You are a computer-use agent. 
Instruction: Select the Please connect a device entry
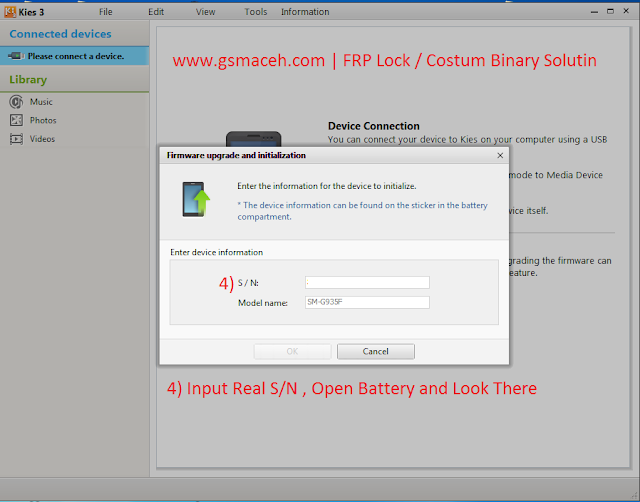(74, 56)
